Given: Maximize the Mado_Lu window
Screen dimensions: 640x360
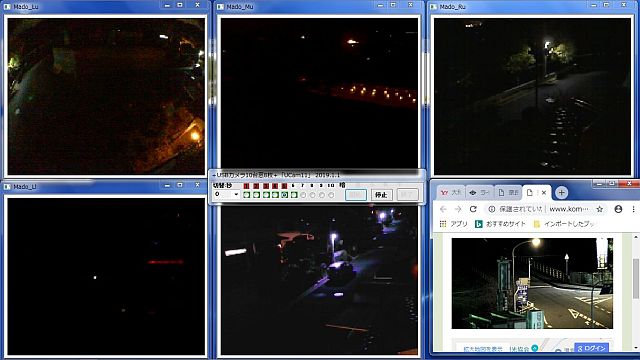Looking at the screenshot, I should point(180,5).
